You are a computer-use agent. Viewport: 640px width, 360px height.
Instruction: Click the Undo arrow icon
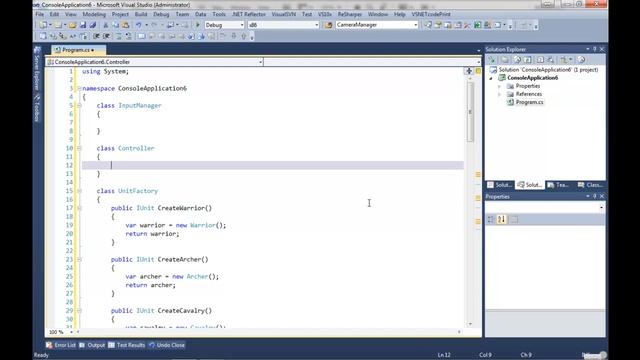(x=139, y=25)
